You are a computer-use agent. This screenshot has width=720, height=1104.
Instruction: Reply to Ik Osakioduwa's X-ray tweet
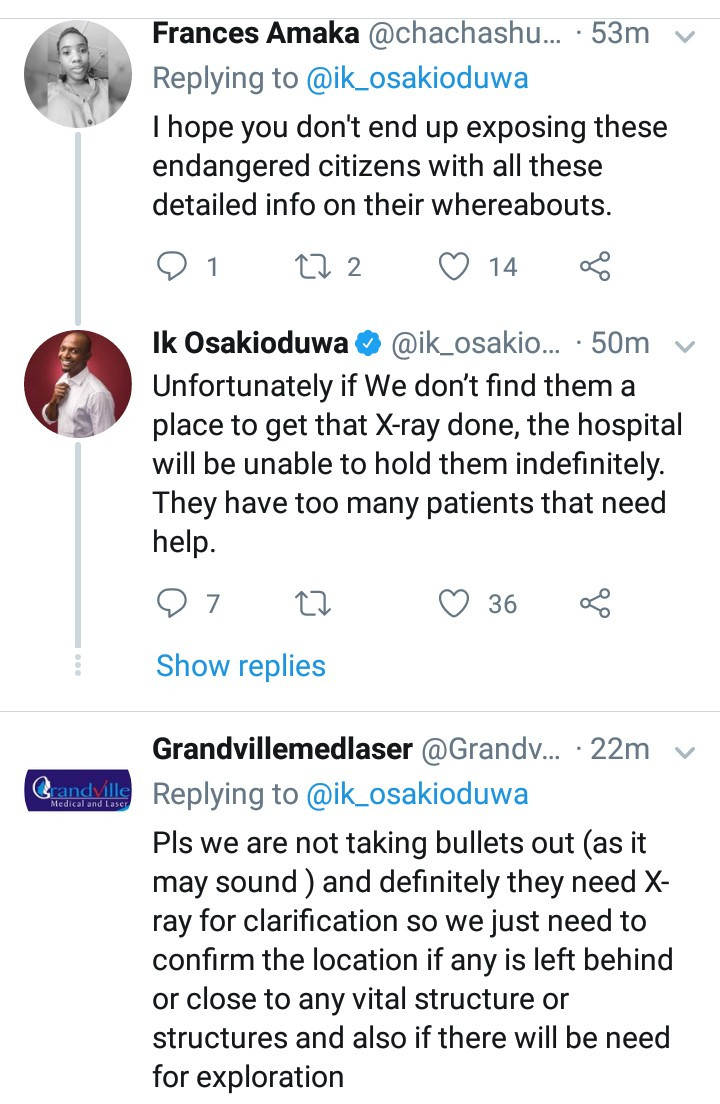175,604
